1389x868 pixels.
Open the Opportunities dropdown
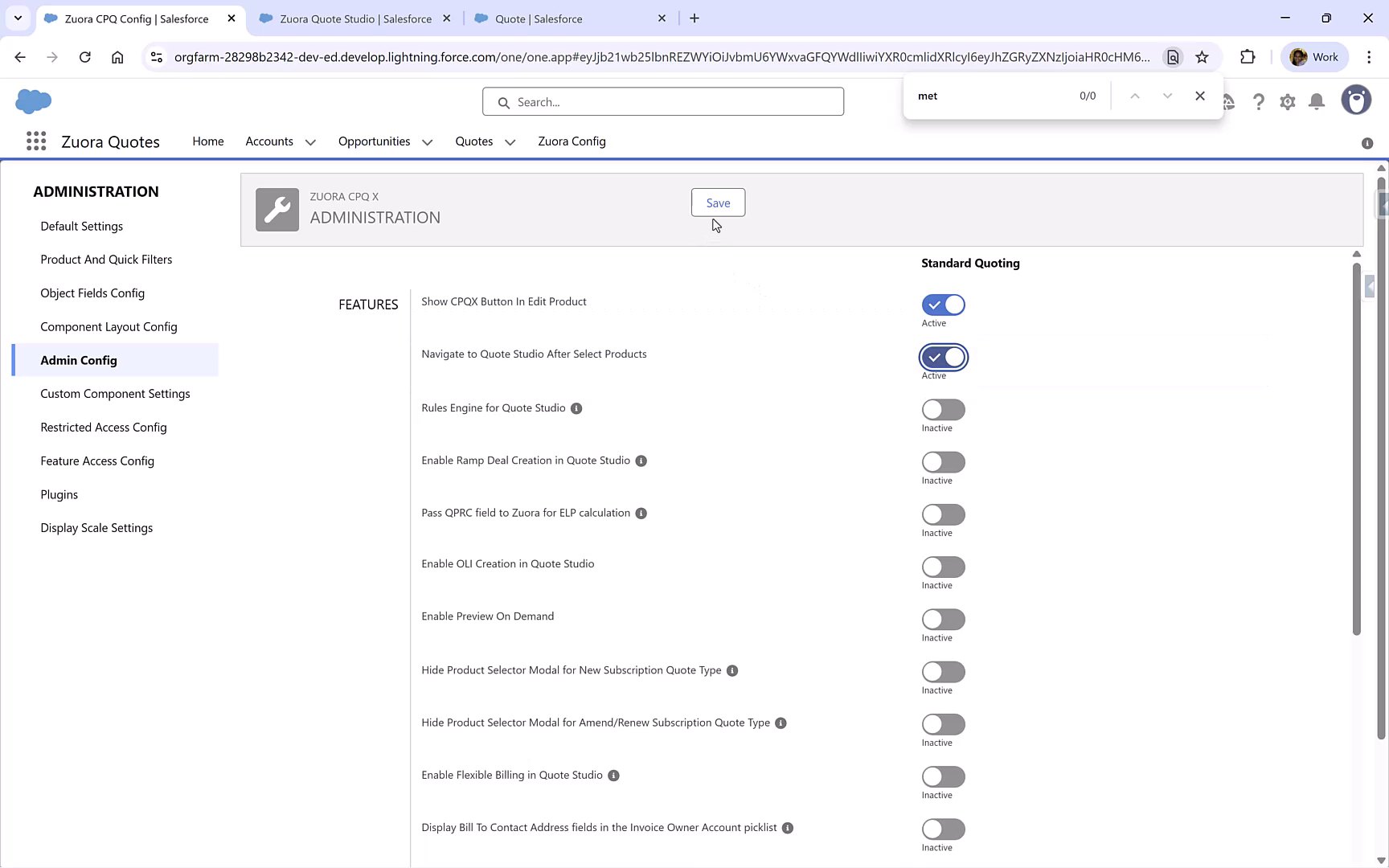[427, 141]
